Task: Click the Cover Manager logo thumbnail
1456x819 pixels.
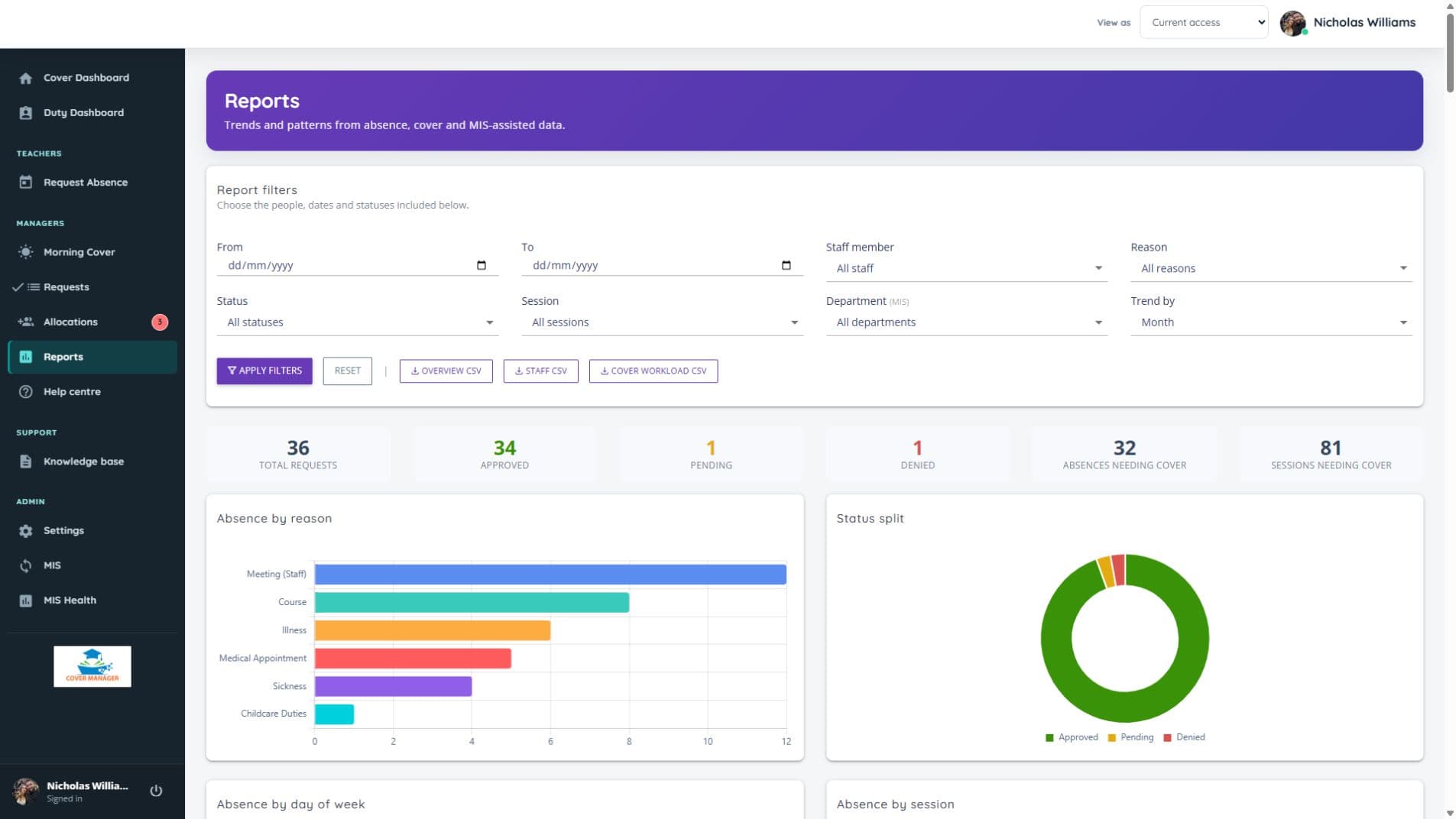Action: pos(92,667)
